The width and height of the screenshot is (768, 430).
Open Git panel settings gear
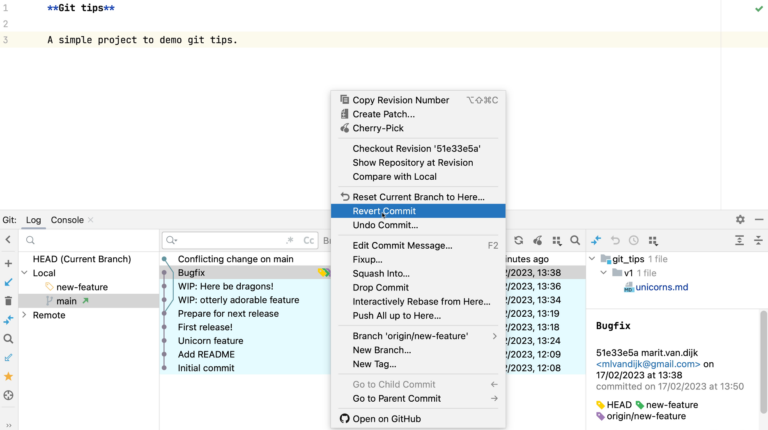[740, 219]
